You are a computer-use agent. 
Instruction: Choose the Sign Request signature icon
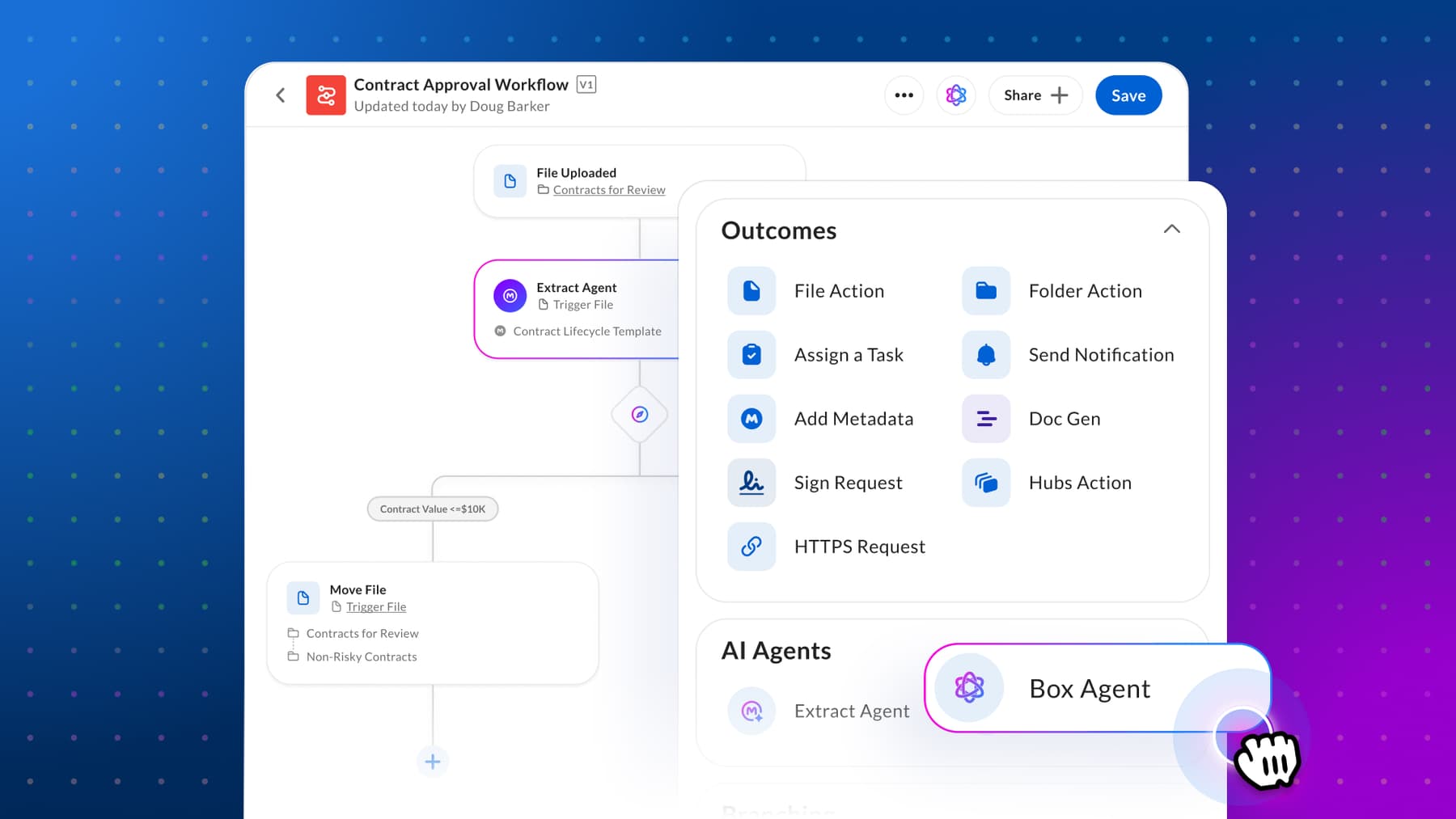click(751, 483)
